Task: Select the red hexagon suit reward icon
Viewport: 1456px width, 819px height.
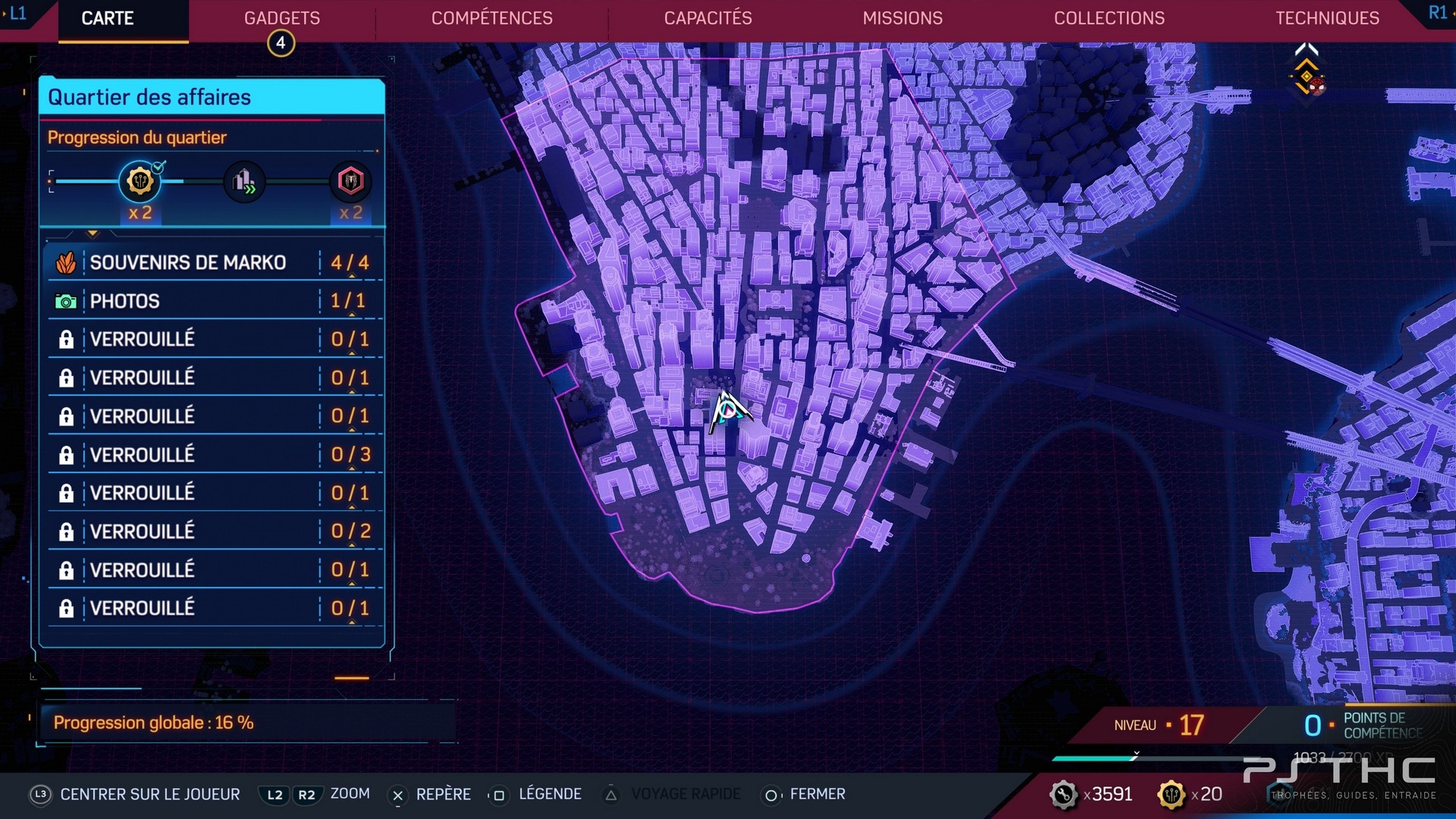Action: tap(350, 181)
